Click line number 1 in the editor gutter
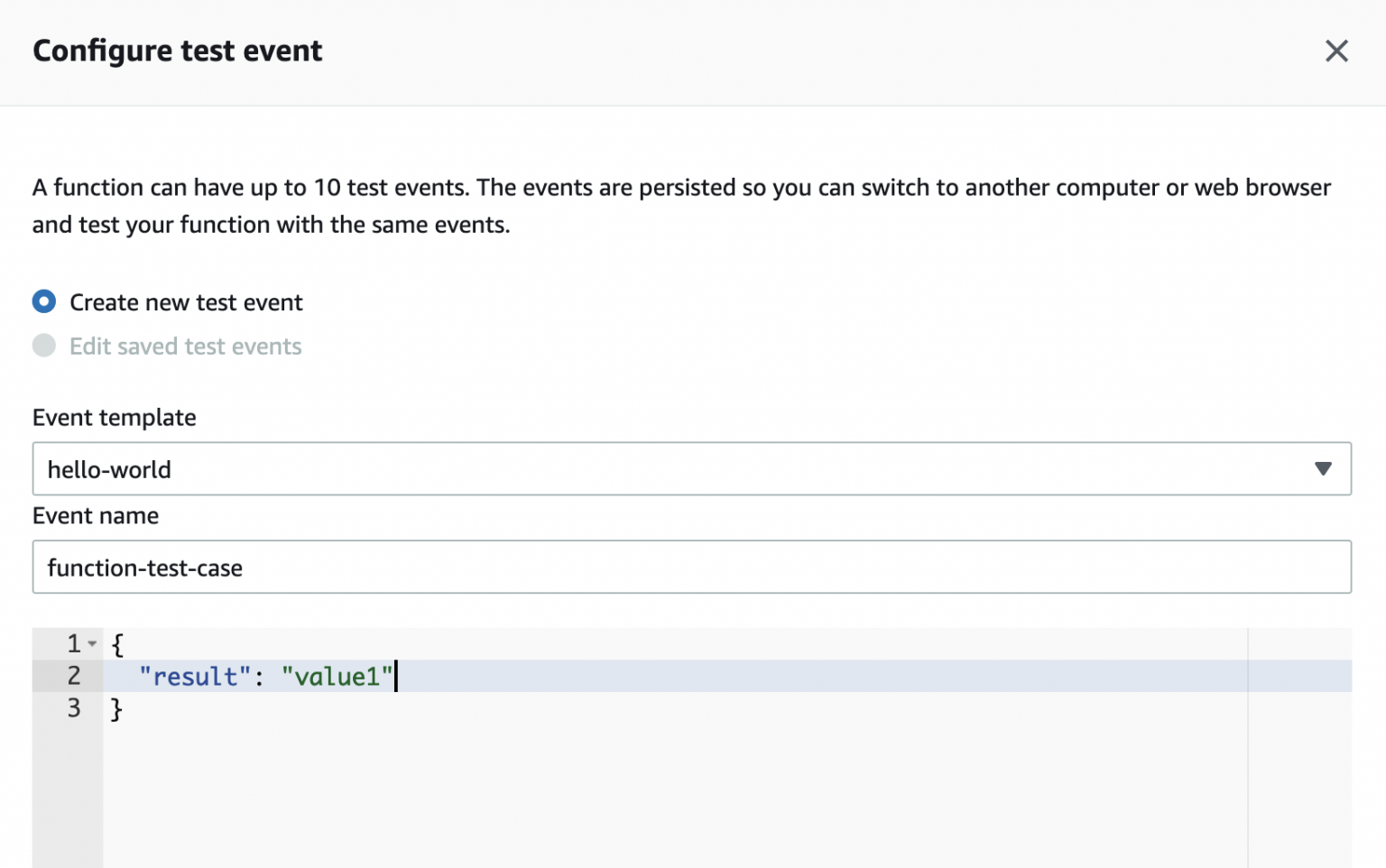The width and height of the screenshot is (1386, 868). tap(72, 643)
